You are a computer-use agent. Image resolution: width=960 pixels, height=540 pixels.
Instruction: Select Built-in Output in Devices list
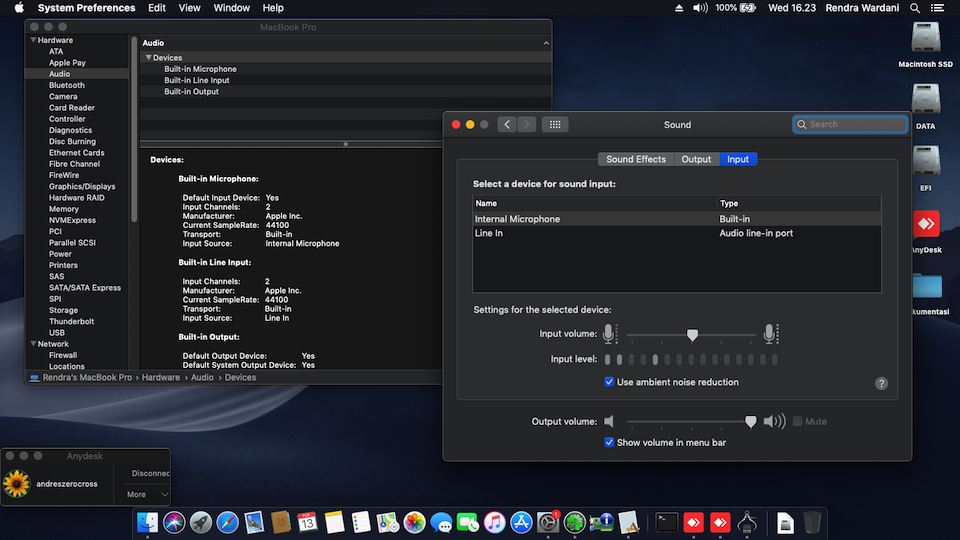pyautogui.click(x=191, y=92)
